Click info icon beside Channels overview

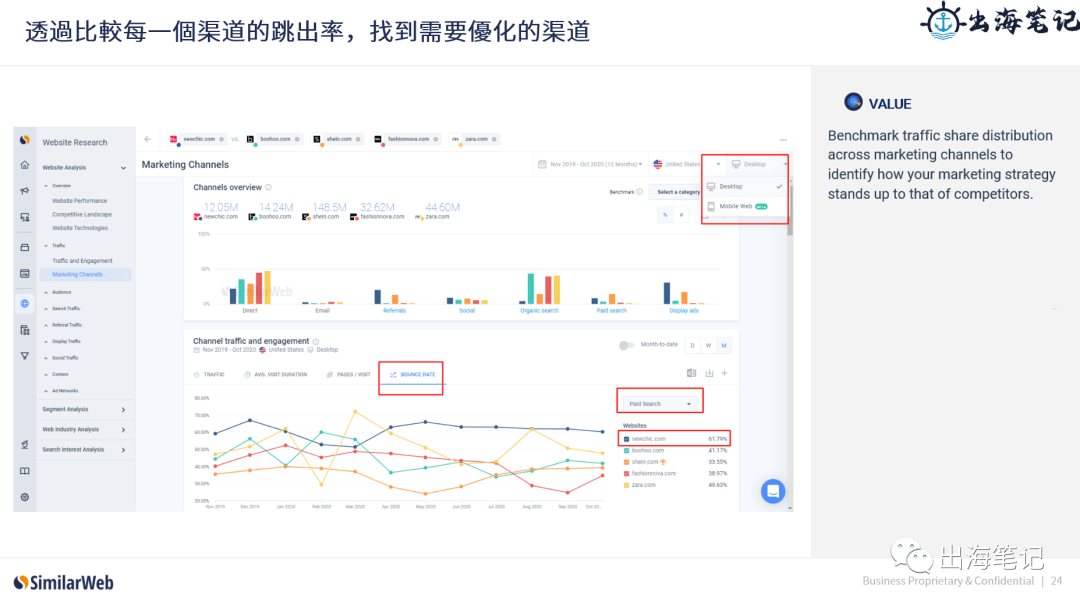coord(269,187)
